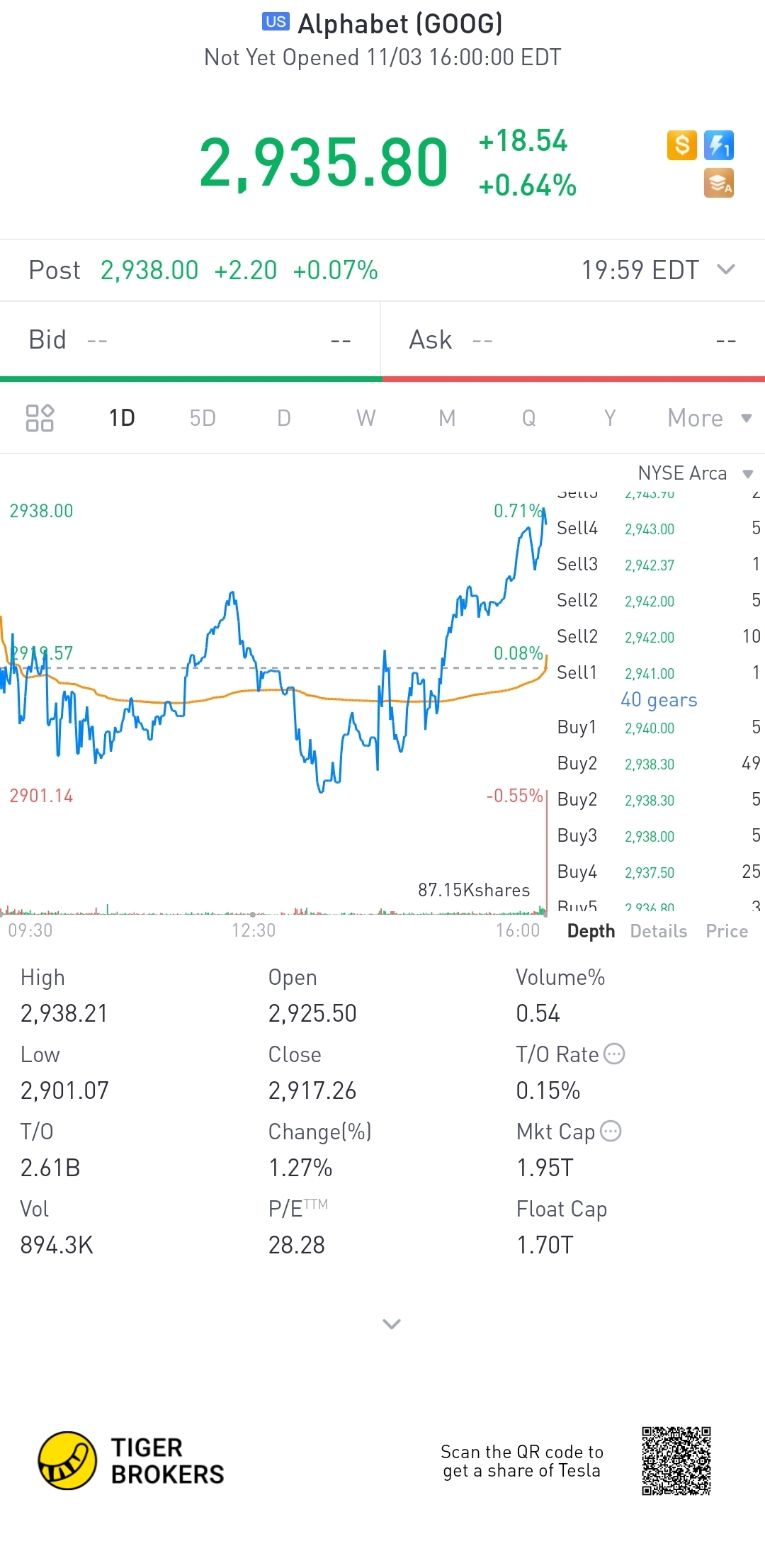This screenshot has width=765, height=1568.
Task: Open the chart layout grid icon
Action: click(40, 418)
